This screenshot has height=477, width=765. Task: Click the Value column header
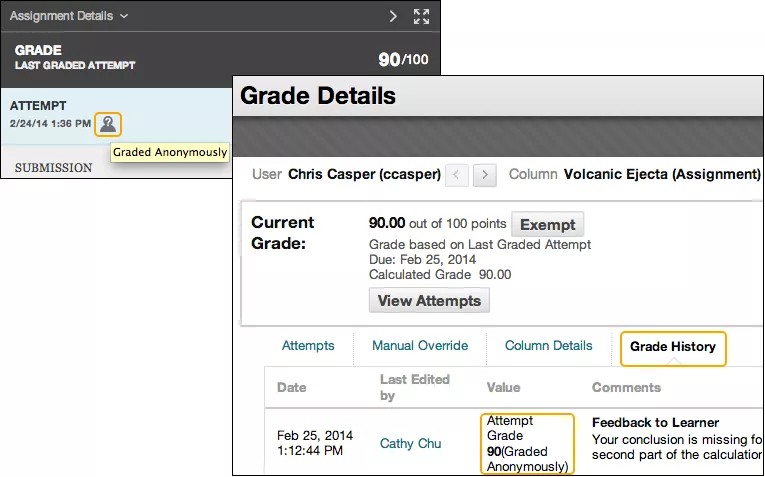(x=503, y=387)
